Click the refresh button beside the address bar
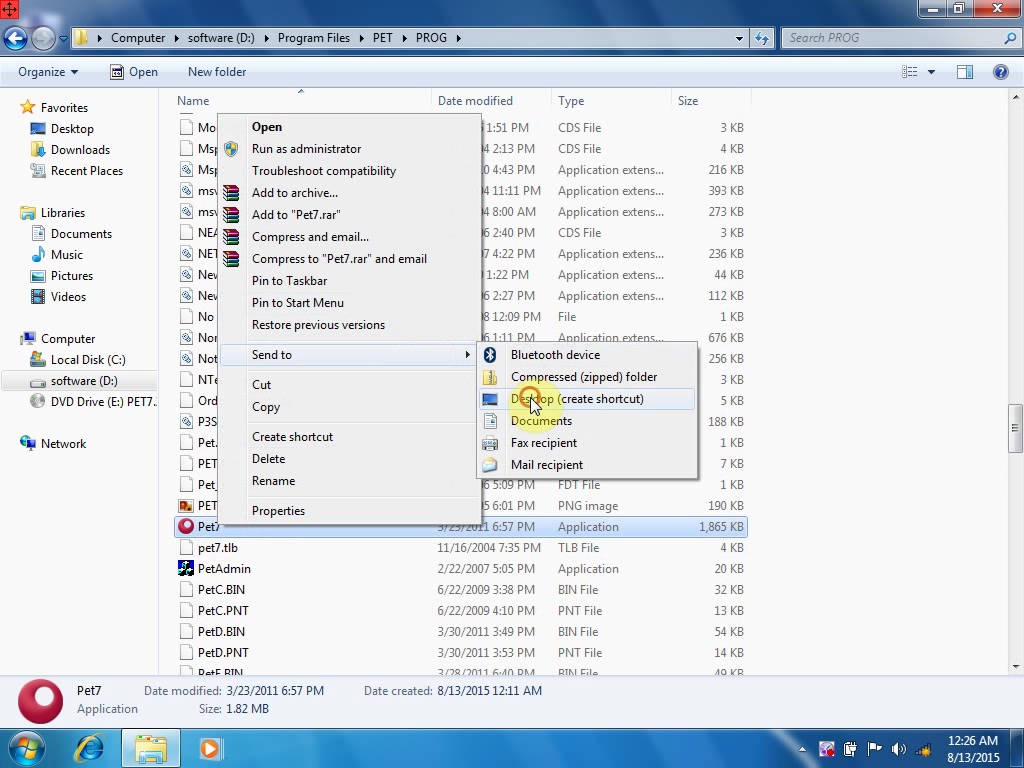Image resolution: width=1024 pixels, height=768 pixels. (x=762, y=38)
